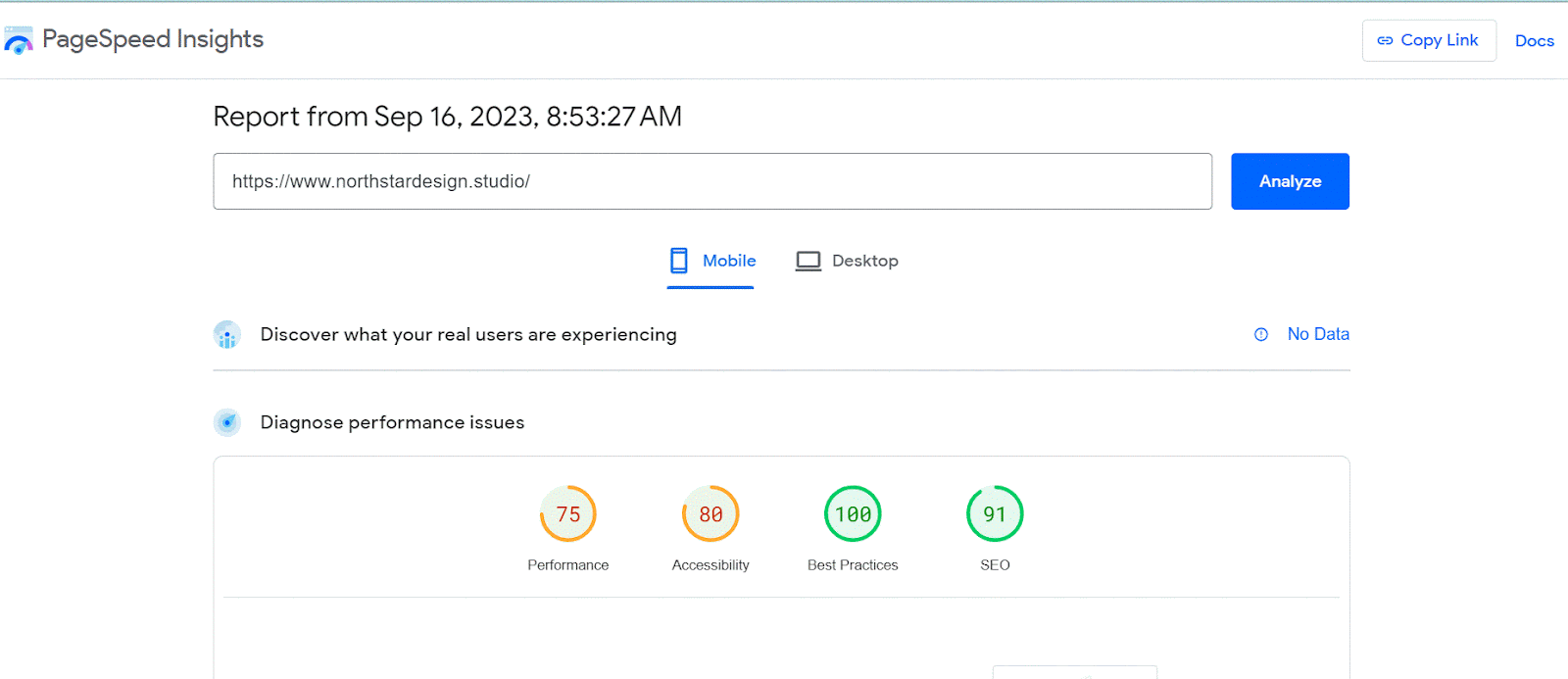The image size is (1568, 679).
Task: Click the link icon in Copy Link
Action: 1385,40
